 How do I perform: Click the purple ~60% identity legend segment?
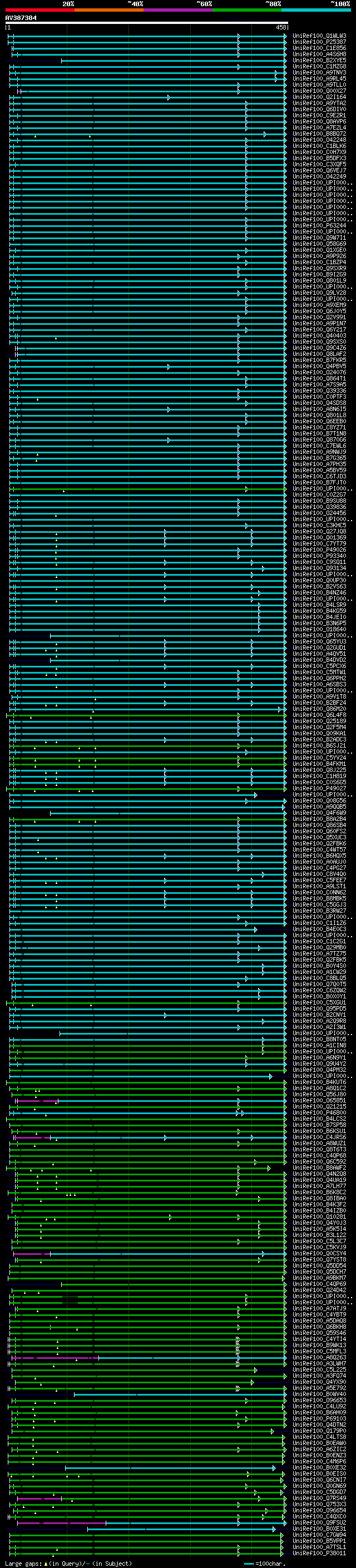click(x=179, y=10)
